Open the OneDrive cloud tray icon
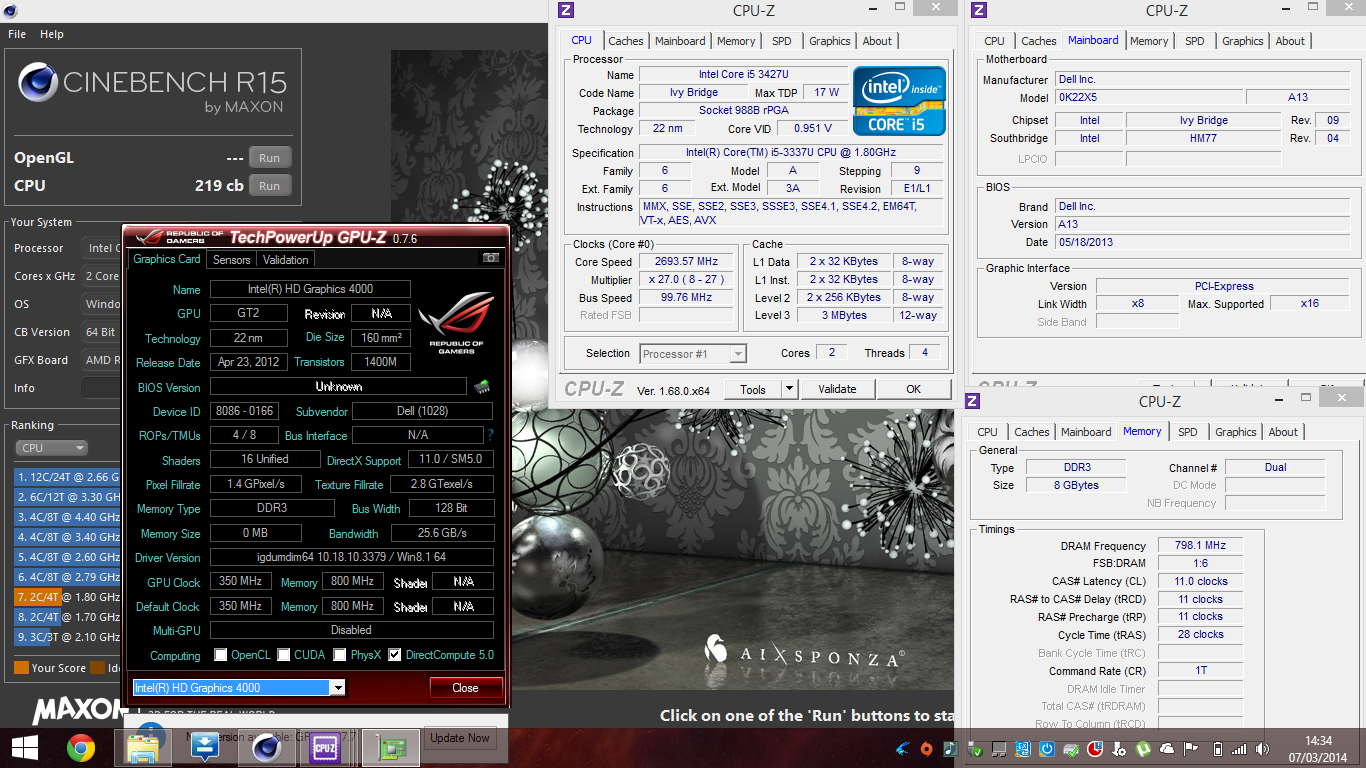This screenshot has height=768, width=1366. point(1167,748)
